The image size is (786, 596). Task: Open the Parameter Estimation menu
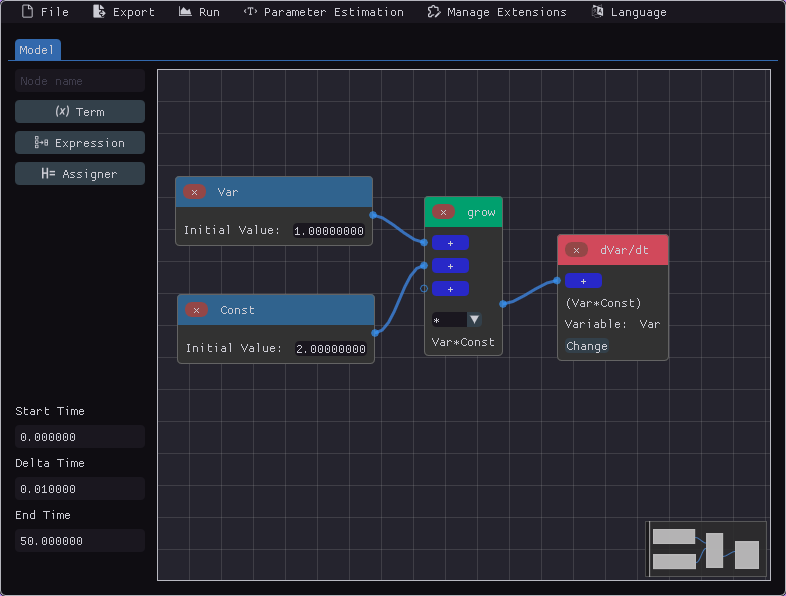[x=323, y=12]
